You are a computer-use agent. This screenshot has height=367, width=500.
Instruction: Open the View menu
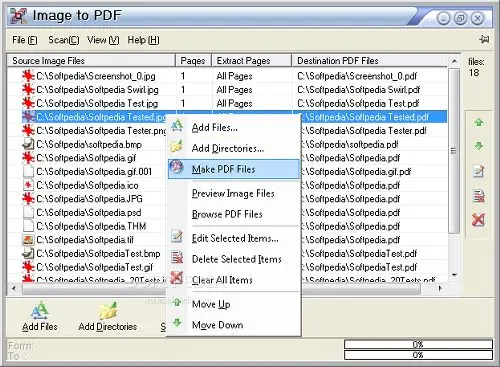point(103,40)
